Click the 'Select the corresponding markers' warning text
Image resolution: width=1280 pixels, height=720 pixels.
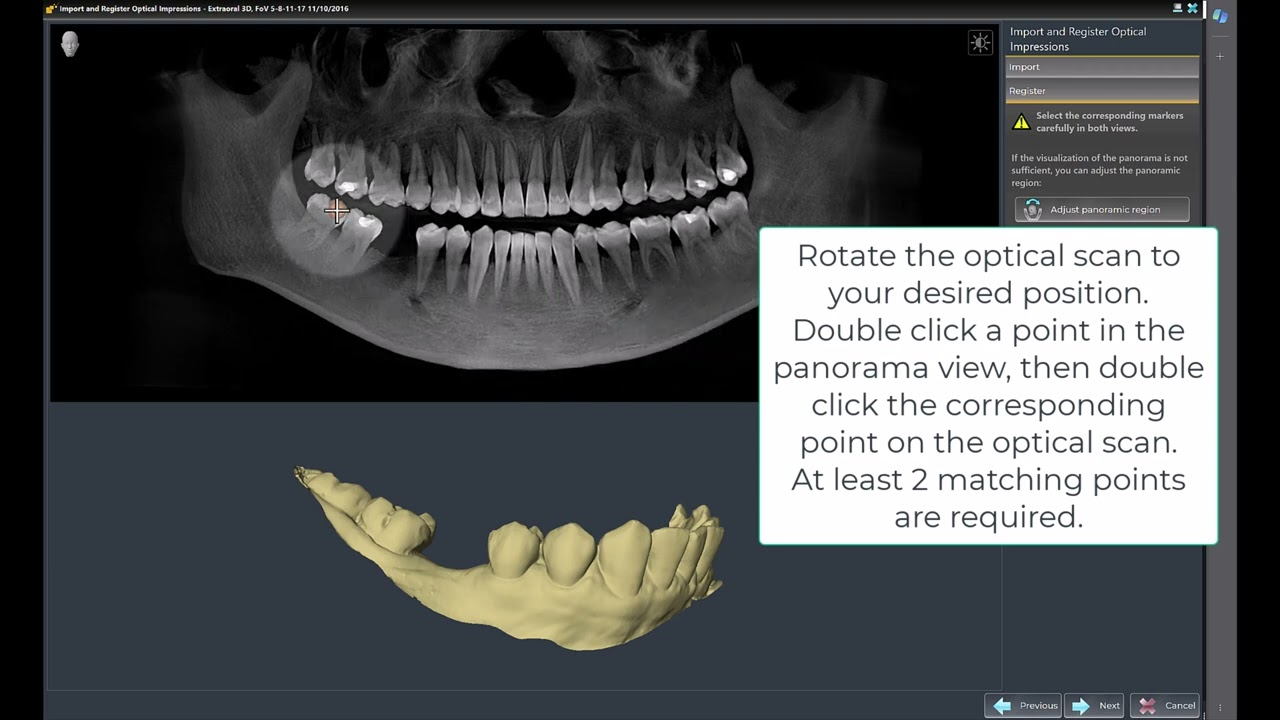pyautogui.click(x=1109, y=122)
